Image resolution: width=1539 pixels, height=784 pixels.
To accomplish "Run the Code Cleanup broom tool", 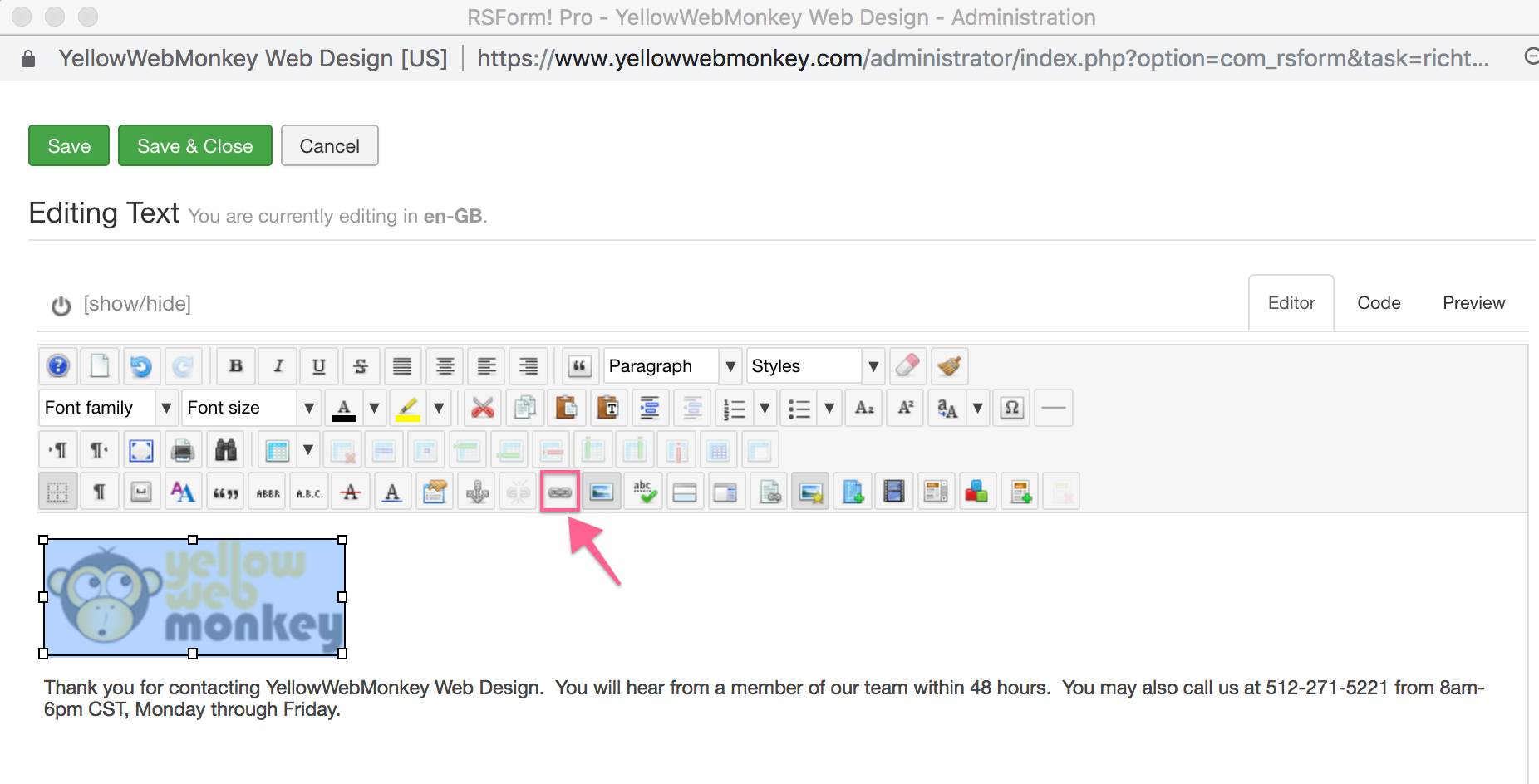I will pyautogui.click(x=949, y=366).
